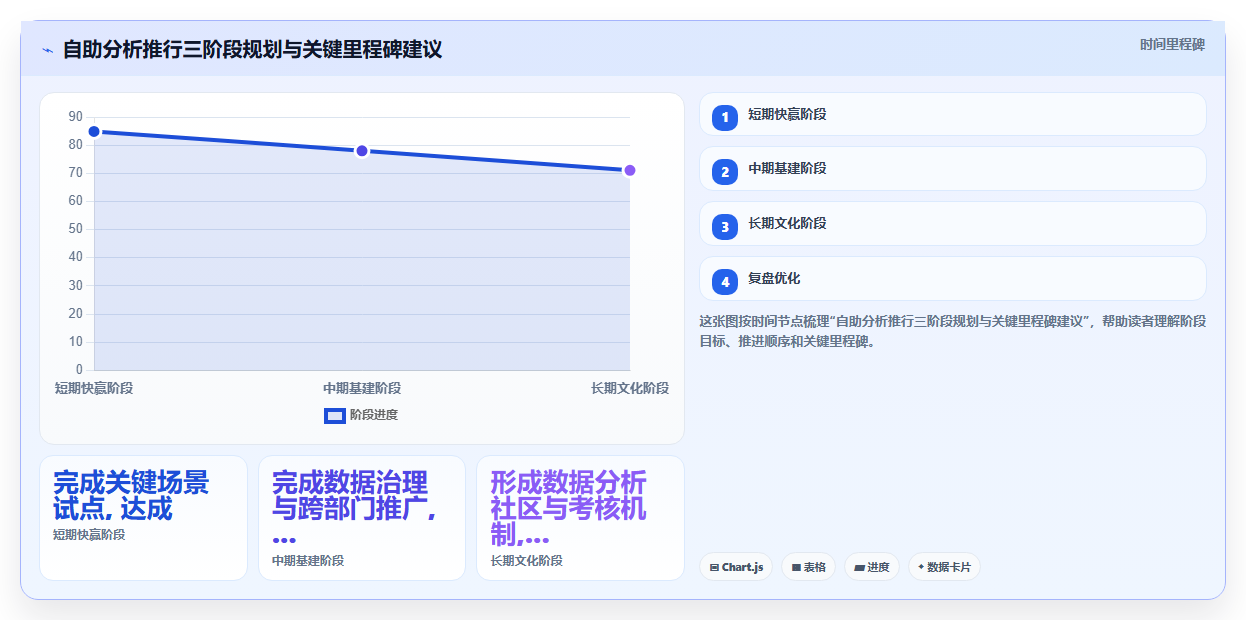Click the description paragraph starting 这张图按时间节点

point(953,331)
